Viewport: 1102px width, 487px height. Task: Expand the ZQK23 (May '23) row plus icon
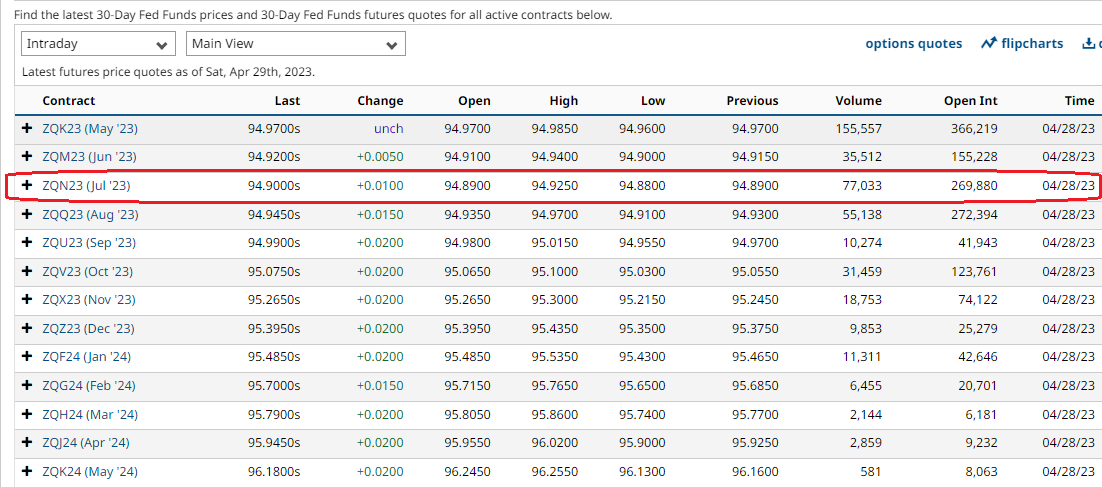(27, 129)
